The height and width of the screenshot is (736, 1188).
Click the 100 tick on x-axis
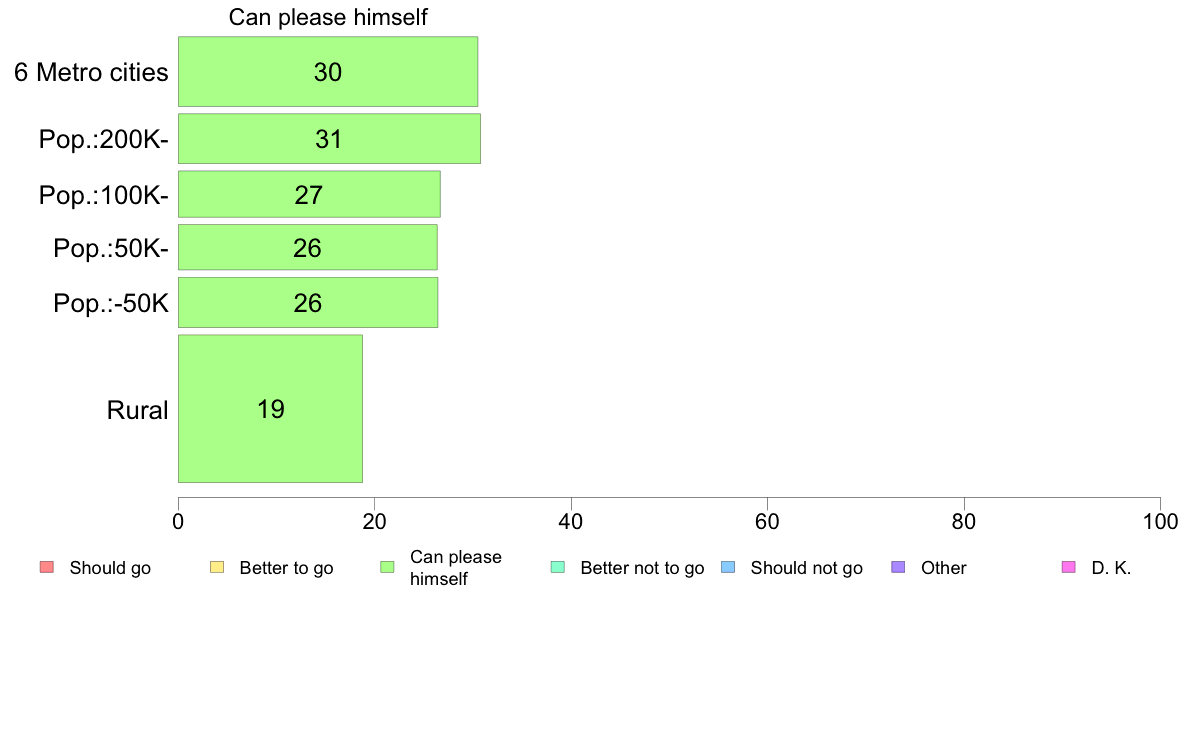tap(1161, 521)
